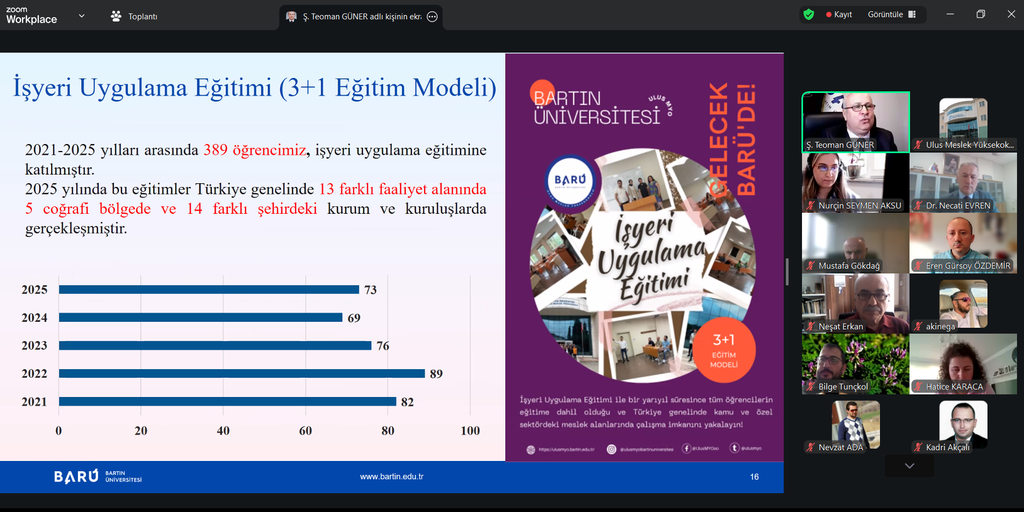
Task: Click muted mic icon of Mustafa Gökdağ
Action: pyautogui.click(x=810, y=267)
